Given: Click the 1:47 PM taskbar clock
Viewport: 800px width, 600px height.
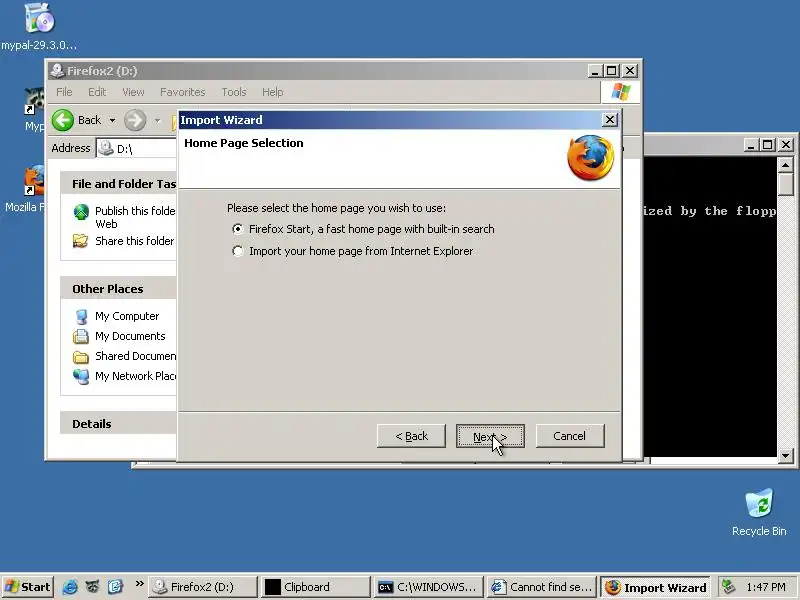Looking at the screenshot, I should (x=766, y=587).
